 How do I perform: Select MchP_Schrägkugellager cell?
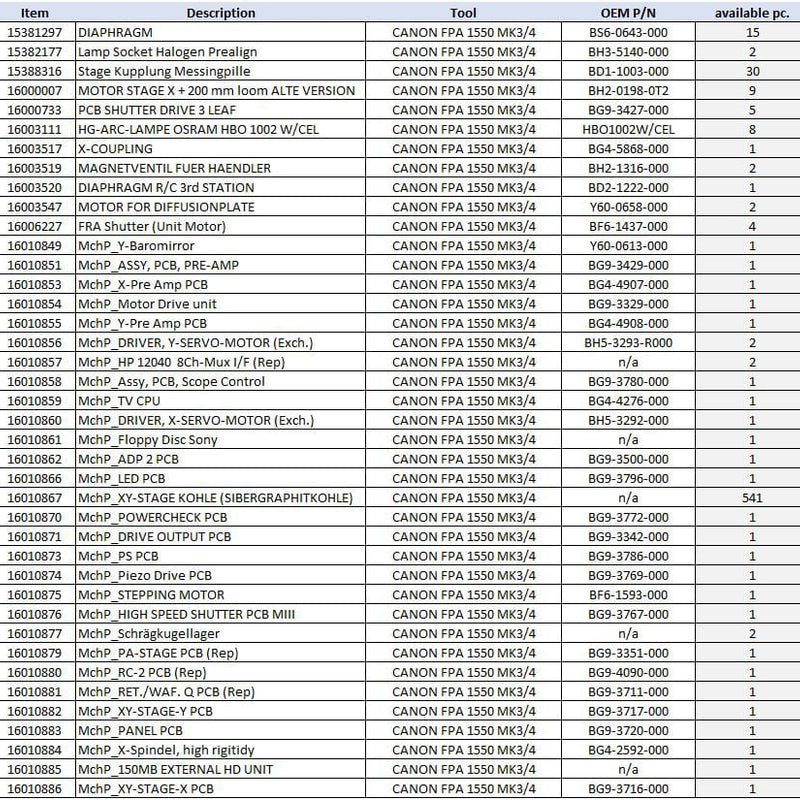pyautogui.click(x=220, y=633)
